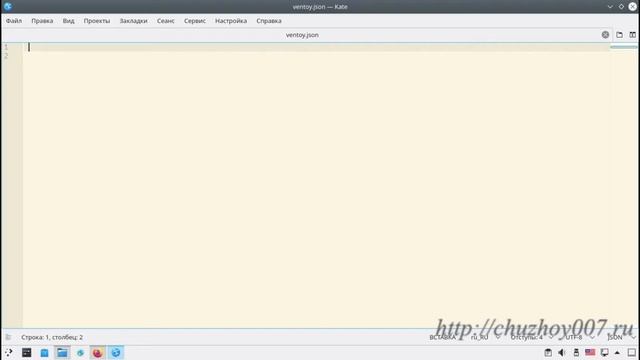The height and width of the screenshot is (360, 640).
Task: Switch keyboard layout using the US flag
Action: click(590, 352)
